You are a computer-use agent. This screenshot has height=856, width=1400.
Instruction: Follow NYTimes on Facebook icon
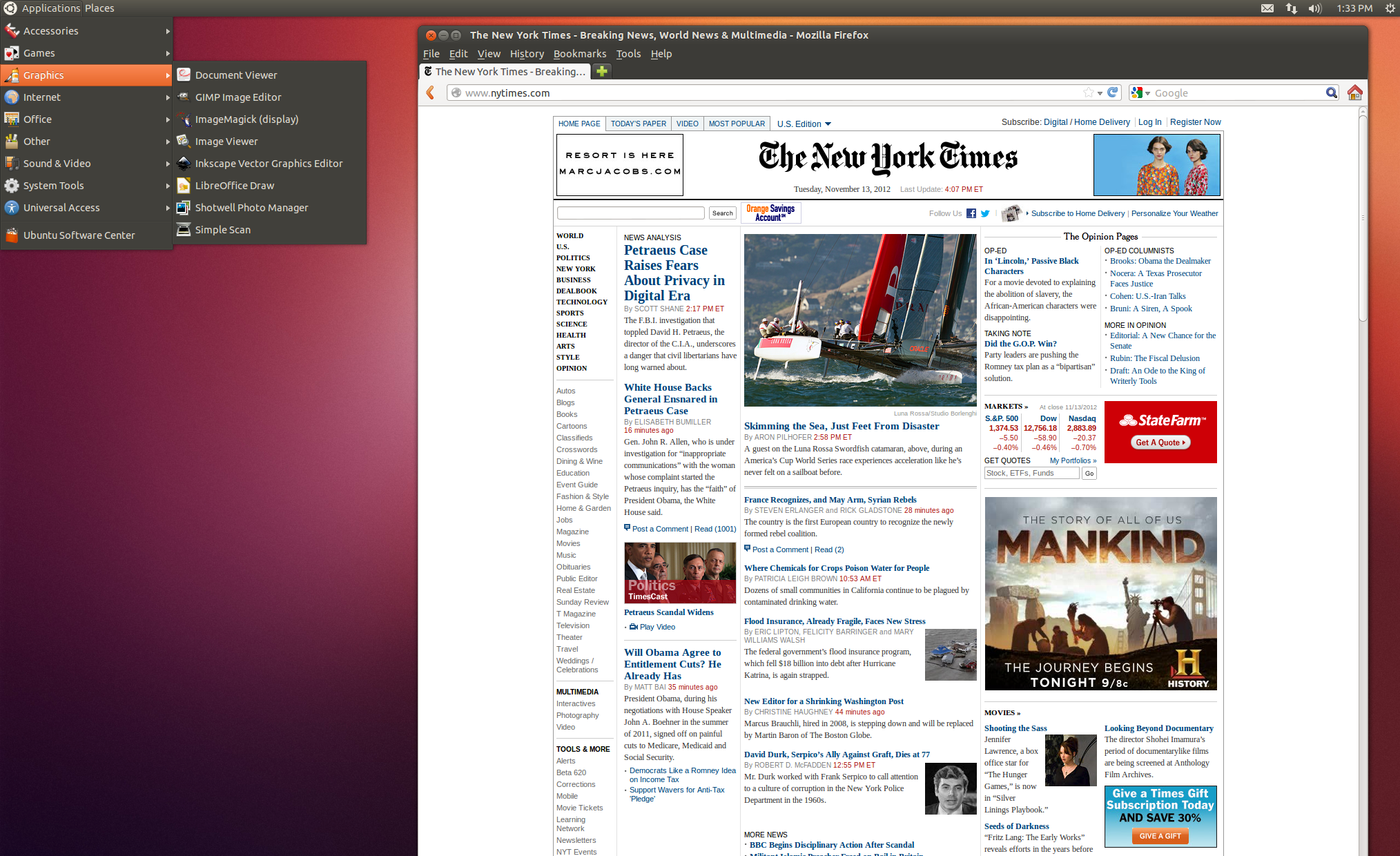971,213
